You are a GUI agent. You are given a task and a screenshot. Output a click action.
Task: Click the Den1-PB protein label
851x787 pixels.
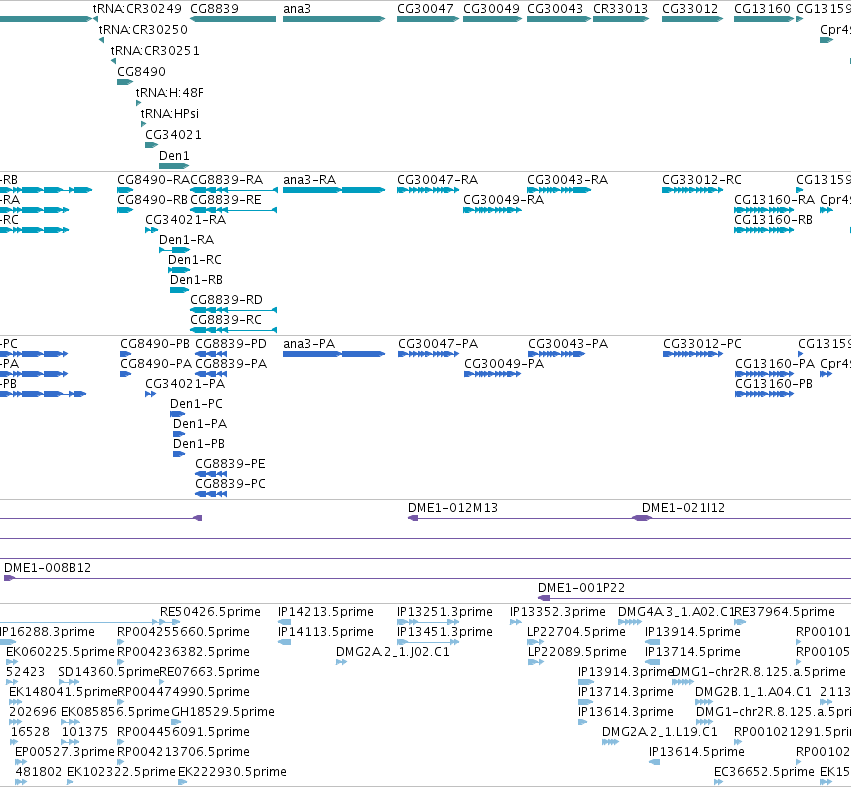[199, 444]
